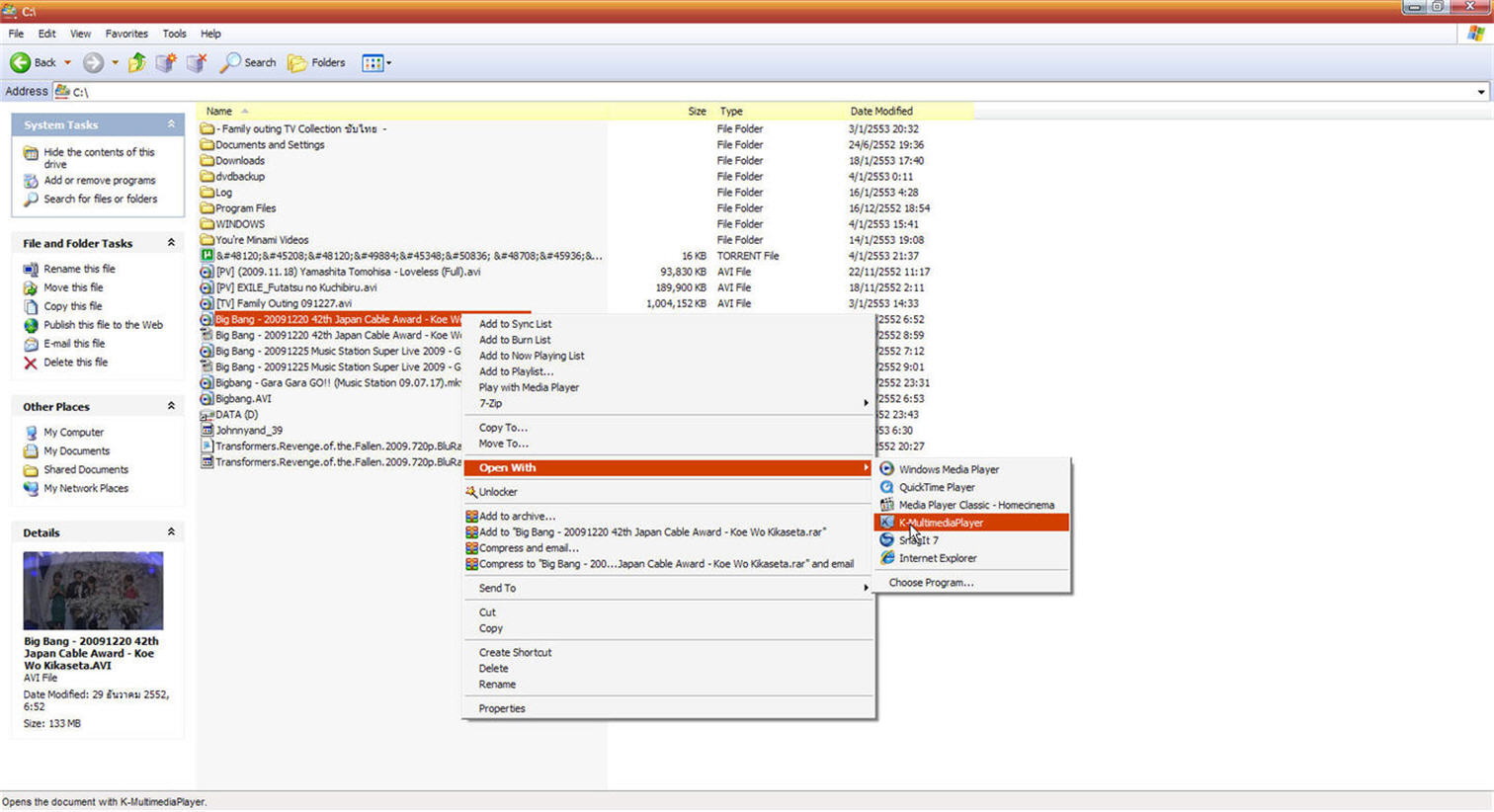Go to 'Shared Documents' in sidebar
This screenshot has width=1494, height=812.
coord(86,469)
